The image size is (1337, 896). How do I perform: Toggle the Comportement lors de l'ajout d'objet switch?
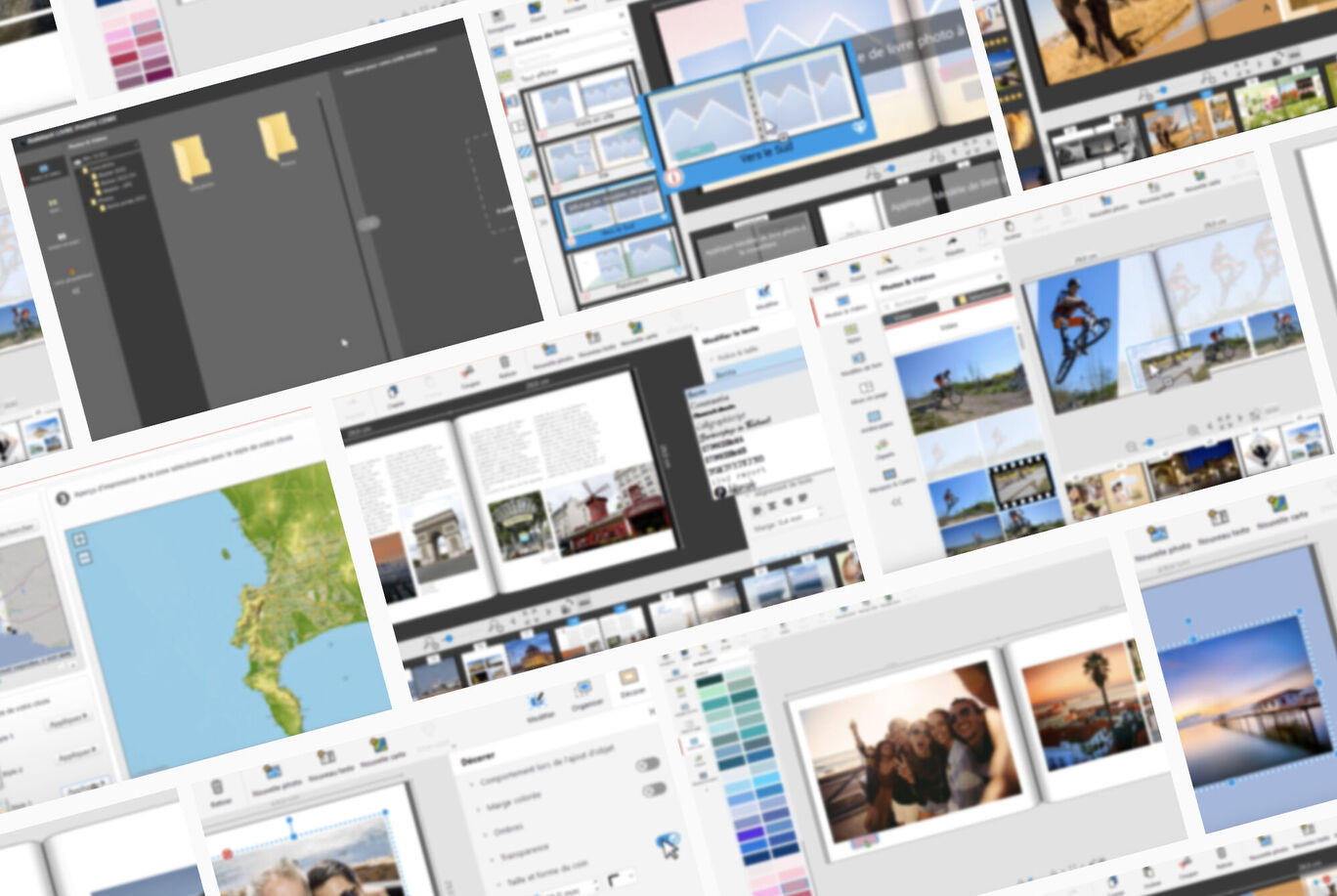tap(647, 764)
